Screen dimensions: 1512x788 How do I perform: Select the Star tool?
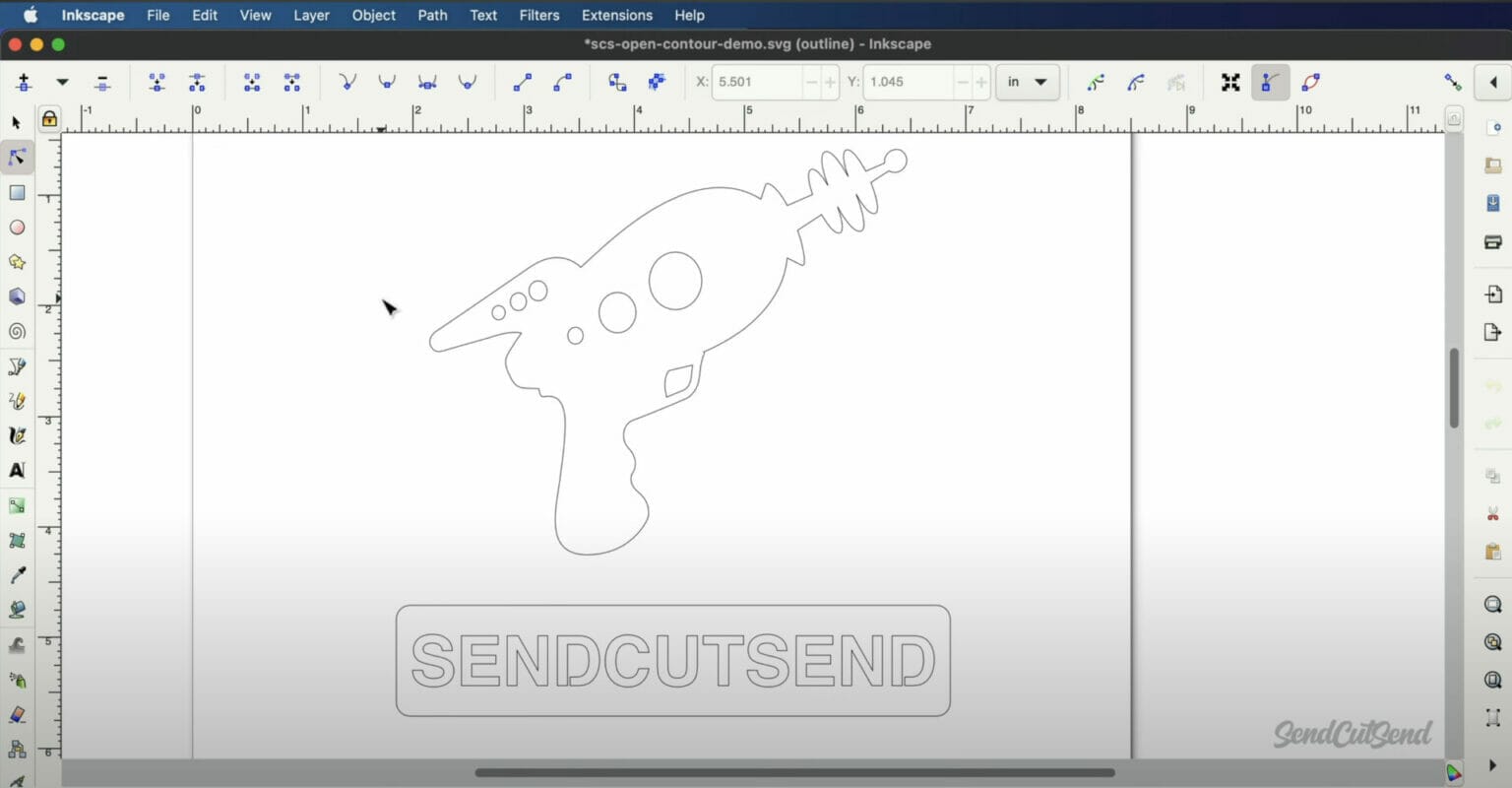(16, 262)
